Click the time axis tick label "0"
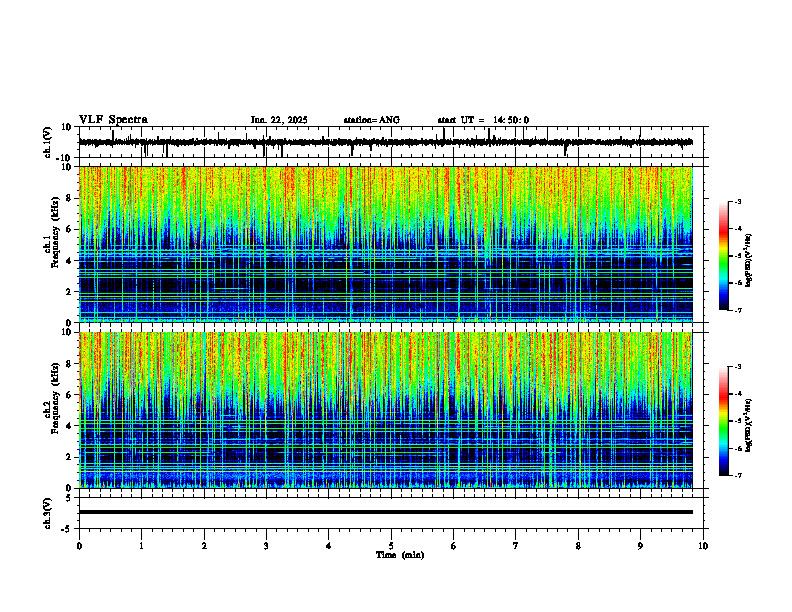 (79, 546)
